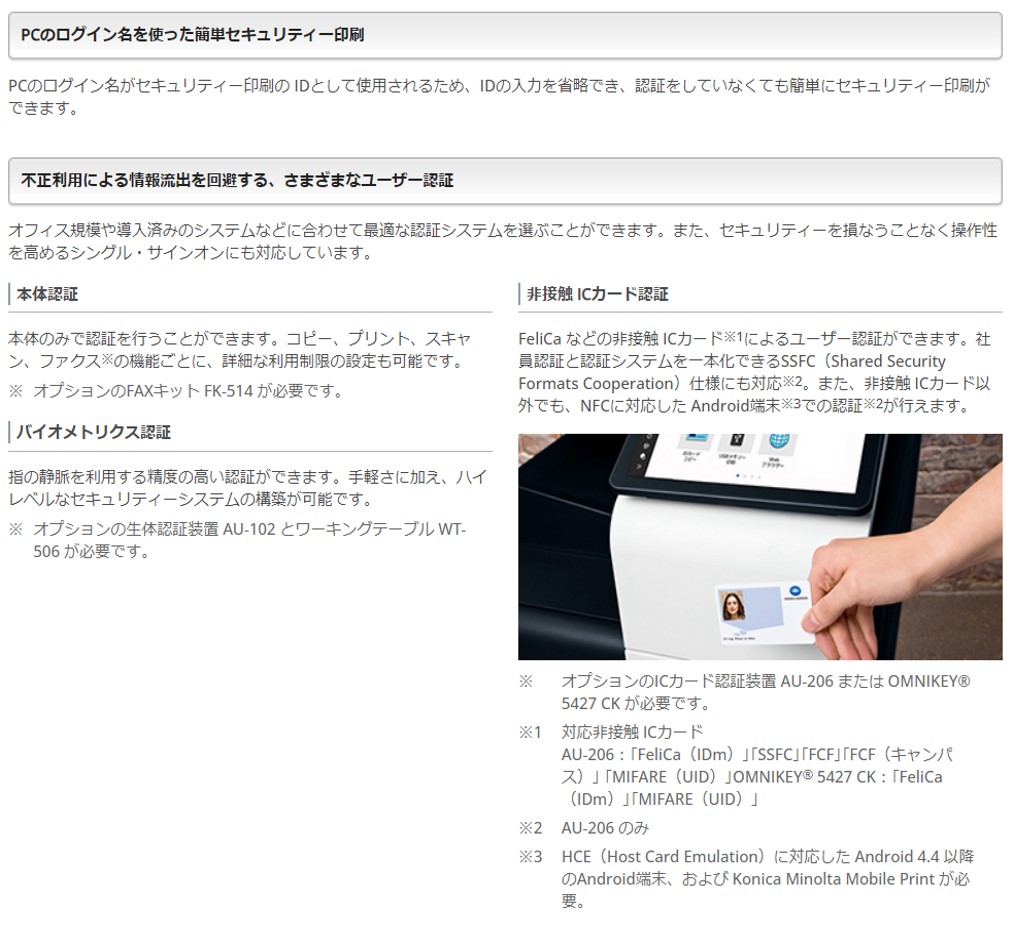Click the ID card held in the photo

pos(763,613)
